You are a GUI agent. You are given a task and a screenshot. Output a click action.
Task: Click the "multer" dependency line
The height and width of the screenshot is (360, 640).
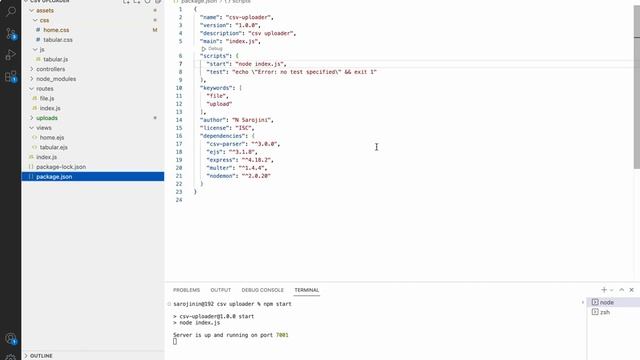[237, 168]
